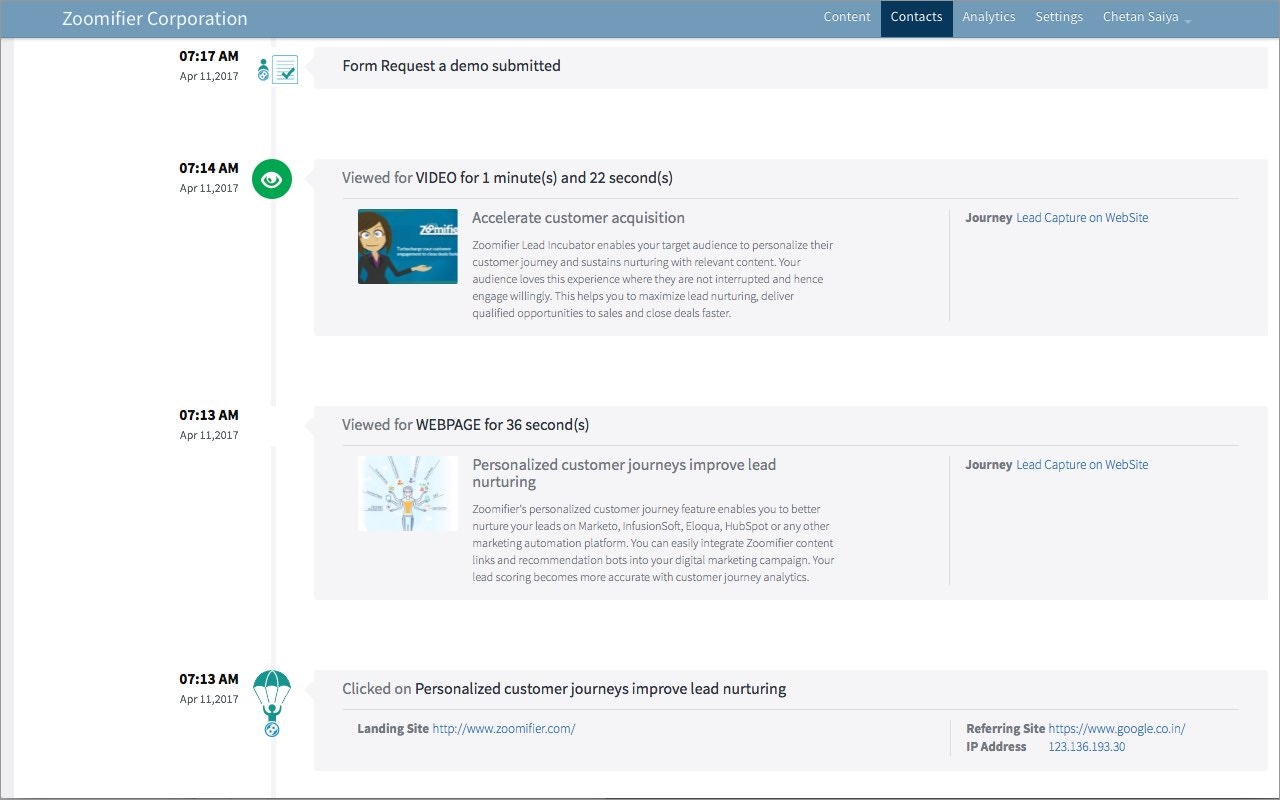Click the parachute landing icon
The width and height of the screenshot is (1280, 800).
(272, 704)
